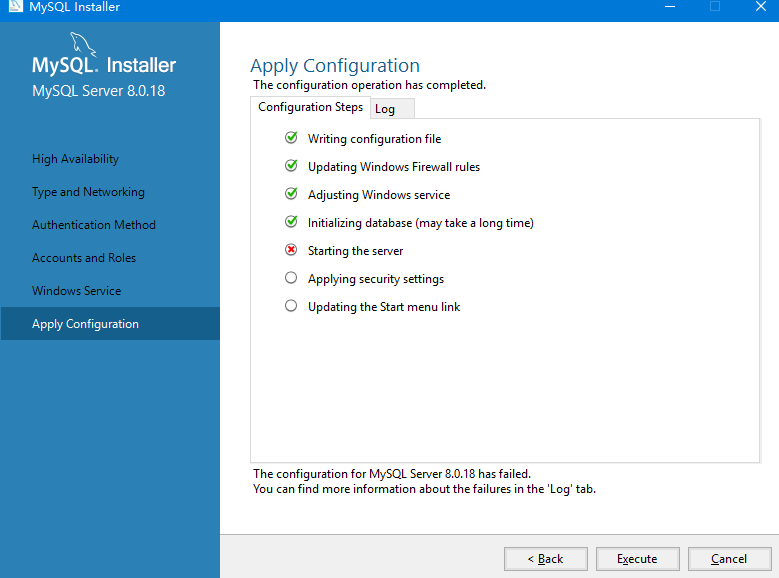Click the 'MySQL Installer' window title text

[75, 7]
